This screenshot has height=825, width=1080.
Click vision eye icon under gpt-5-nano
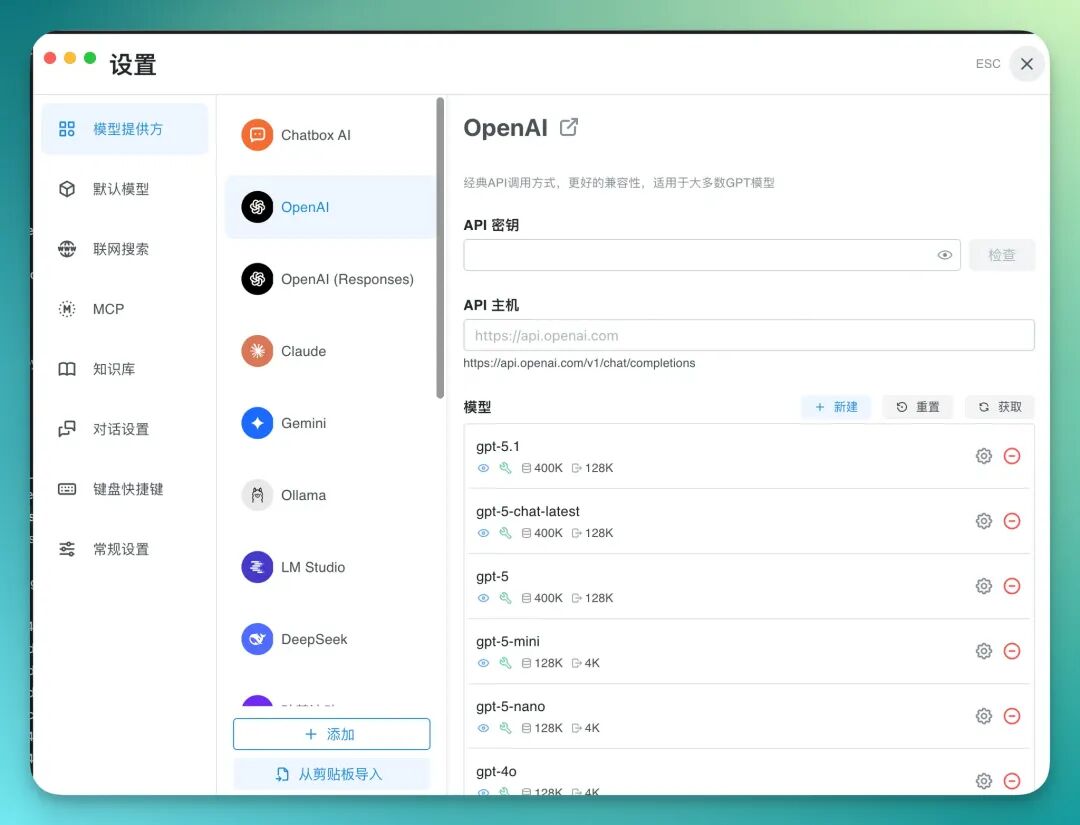[484, 728]
